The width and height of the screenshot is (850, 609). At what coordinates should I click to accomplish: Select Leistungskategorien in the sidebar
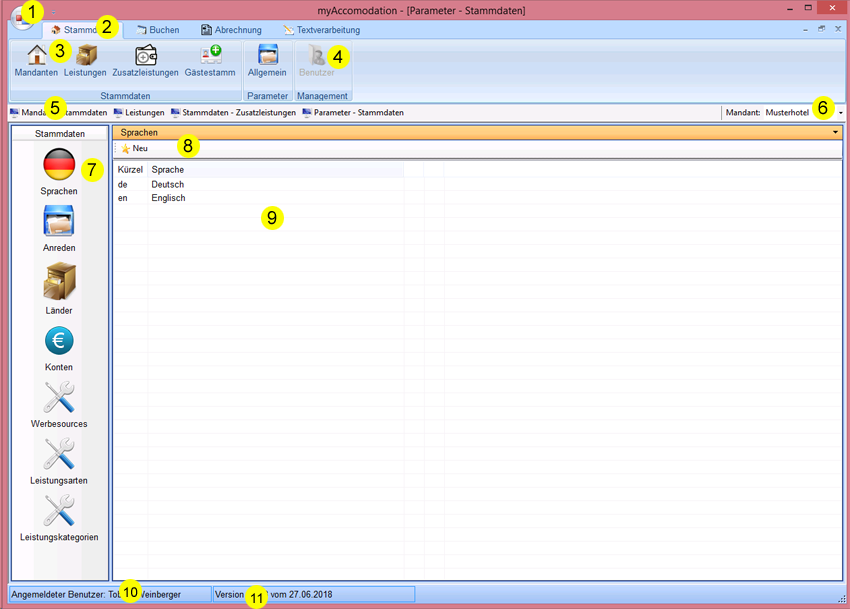(59, 511)
